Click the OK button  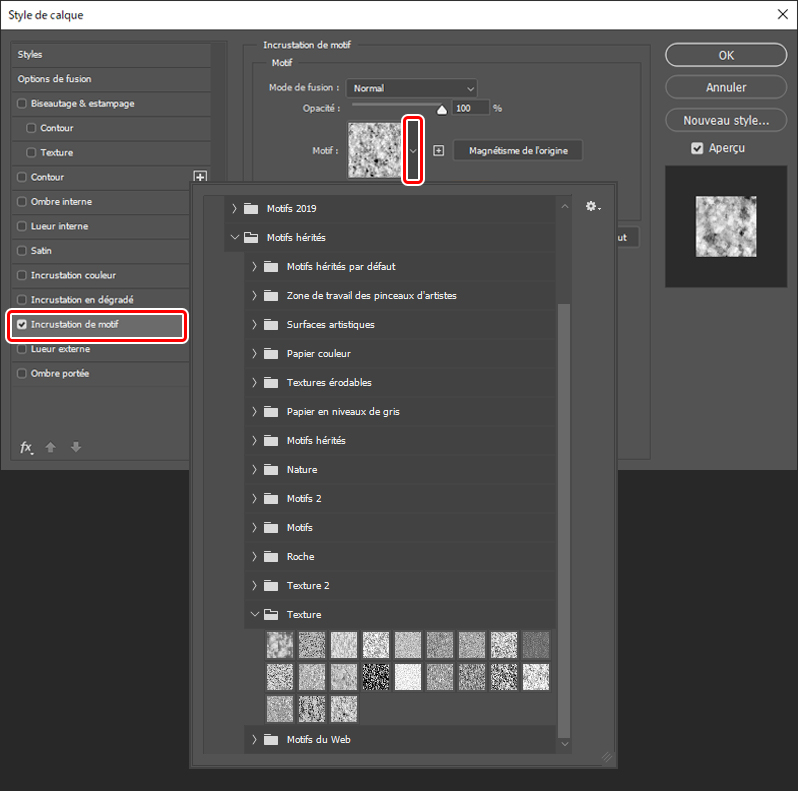pos(726,55)
